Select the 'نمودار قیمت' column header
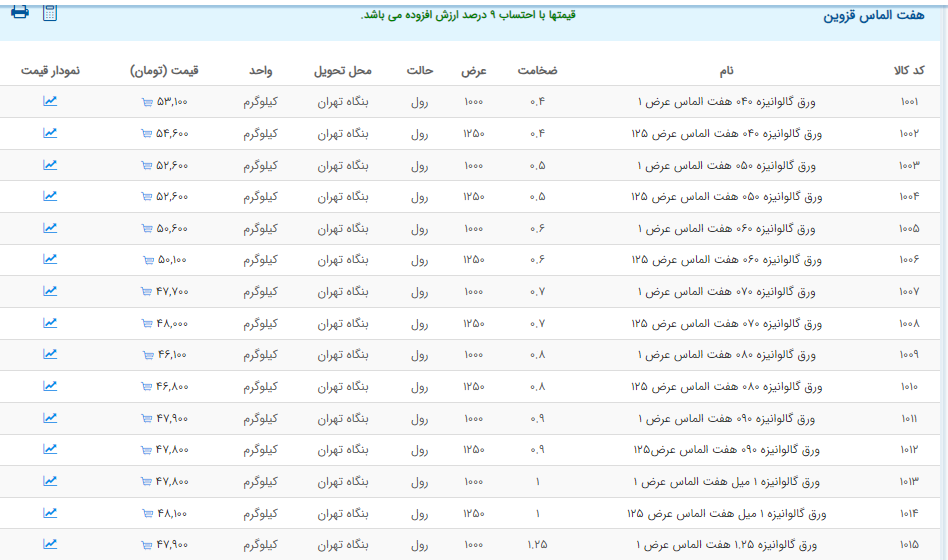The height and width of the screenshot is (560, 948). pos(50,70)
